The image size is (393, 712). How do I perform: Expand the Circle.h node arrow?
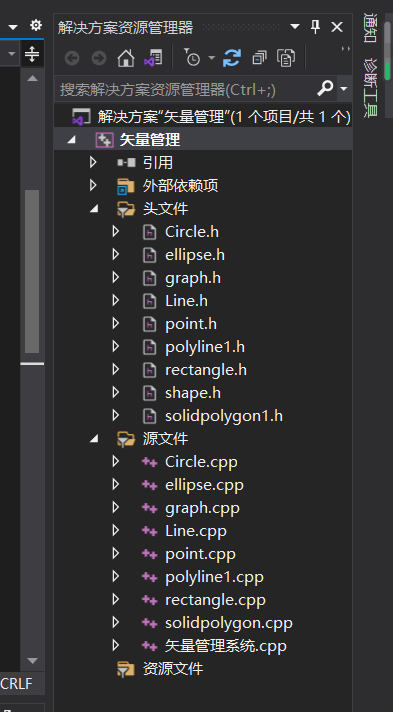[115, 232]
